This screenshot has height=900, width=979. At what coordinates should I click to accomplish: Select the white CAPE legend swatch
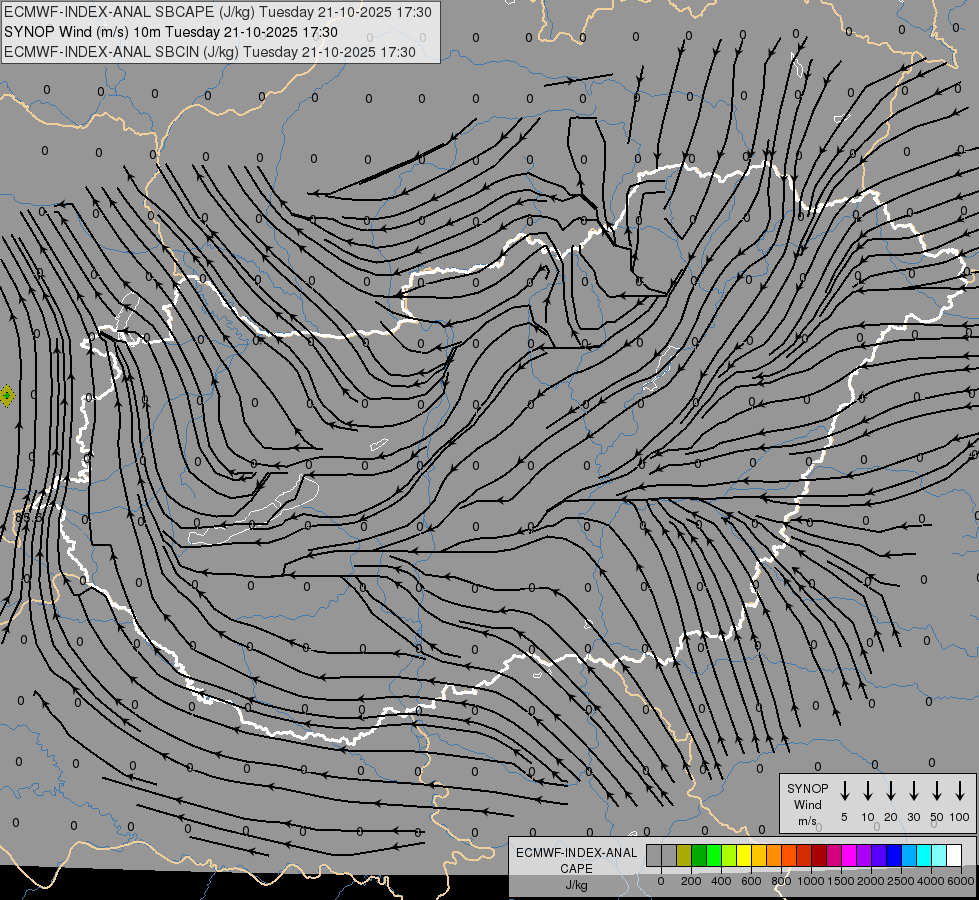click(x=955, y=855)
